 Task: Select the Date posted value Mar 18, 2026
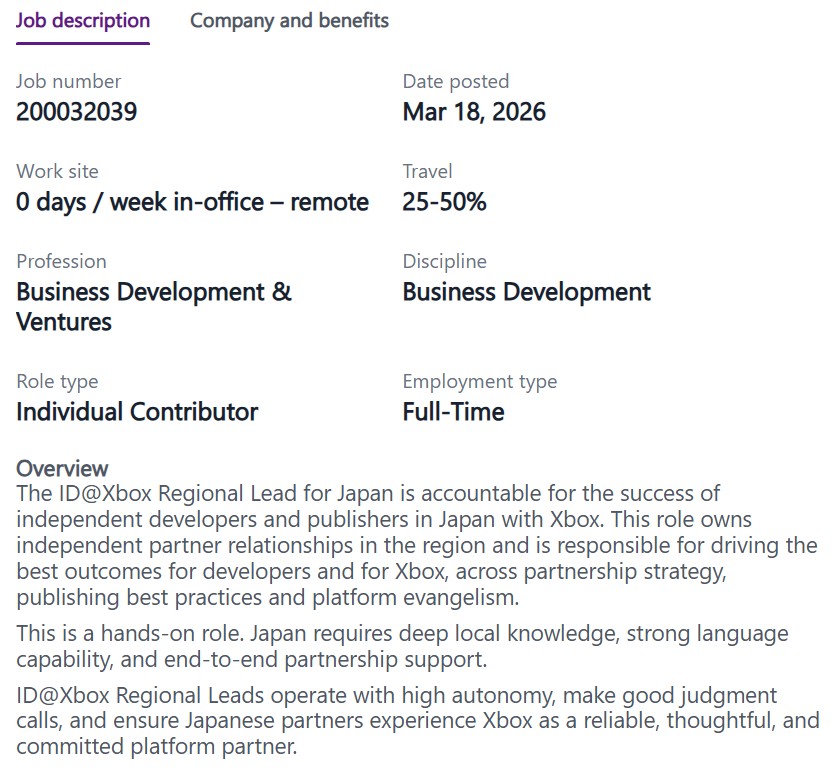coord(472,112)
